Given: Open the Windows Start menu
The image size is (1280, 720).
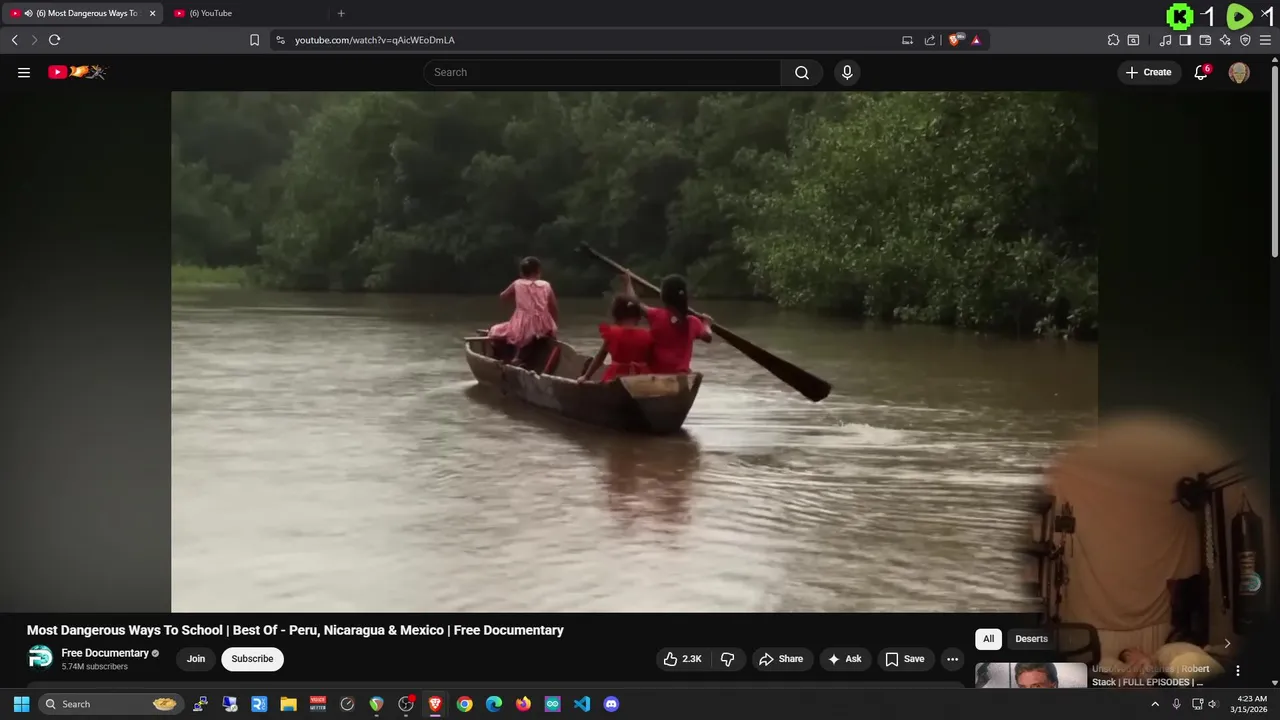Looking at the screenshot, I should (x=21, y=704).
